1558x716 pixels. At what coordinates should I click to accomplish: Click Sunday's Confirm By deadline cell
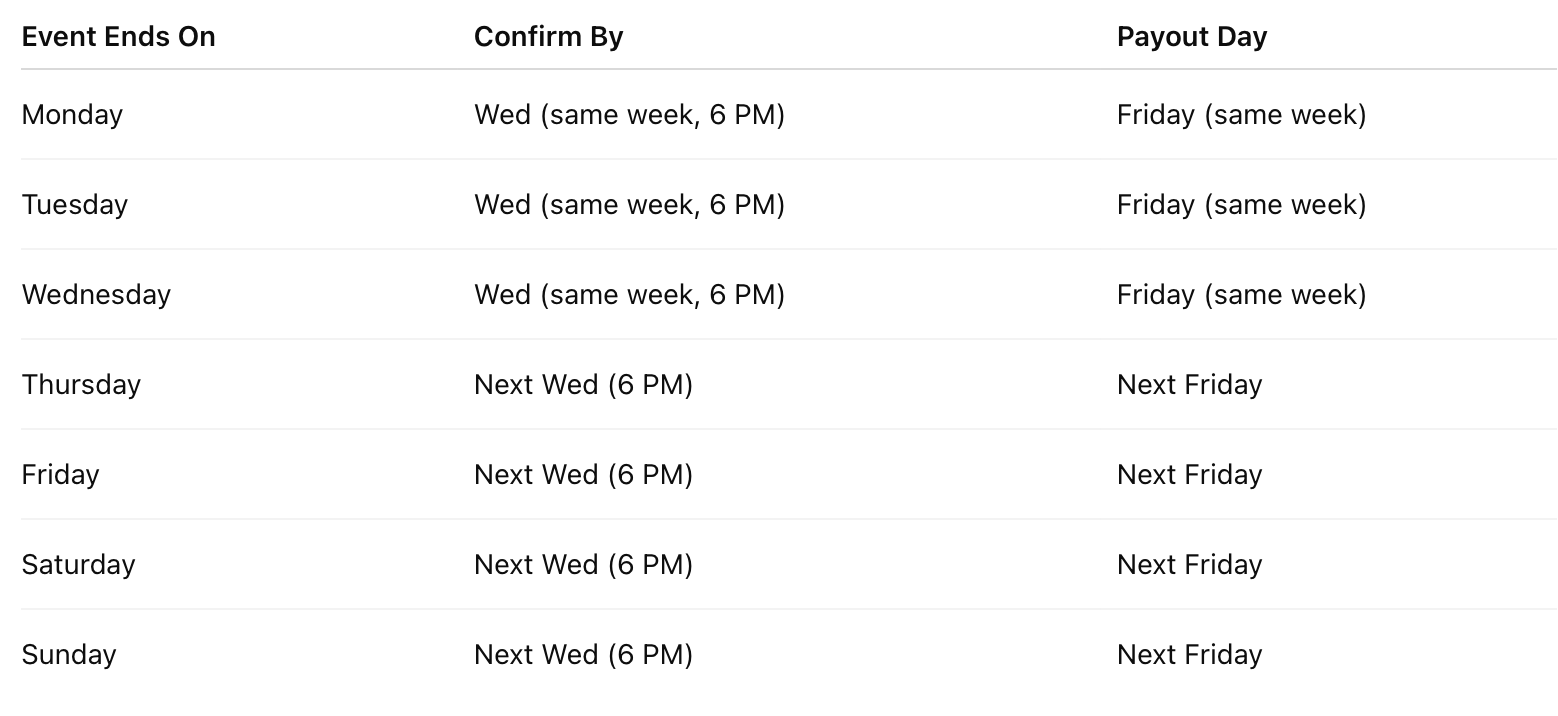click(583, 655)
